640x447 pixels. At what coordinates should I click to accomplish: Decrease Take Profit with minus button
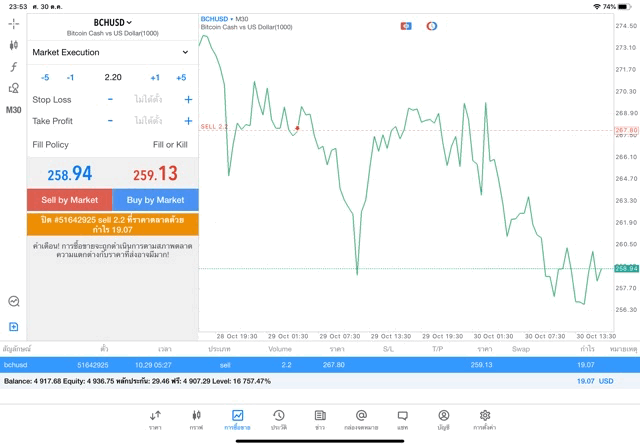pyautogui.click(x=110, y=121)
